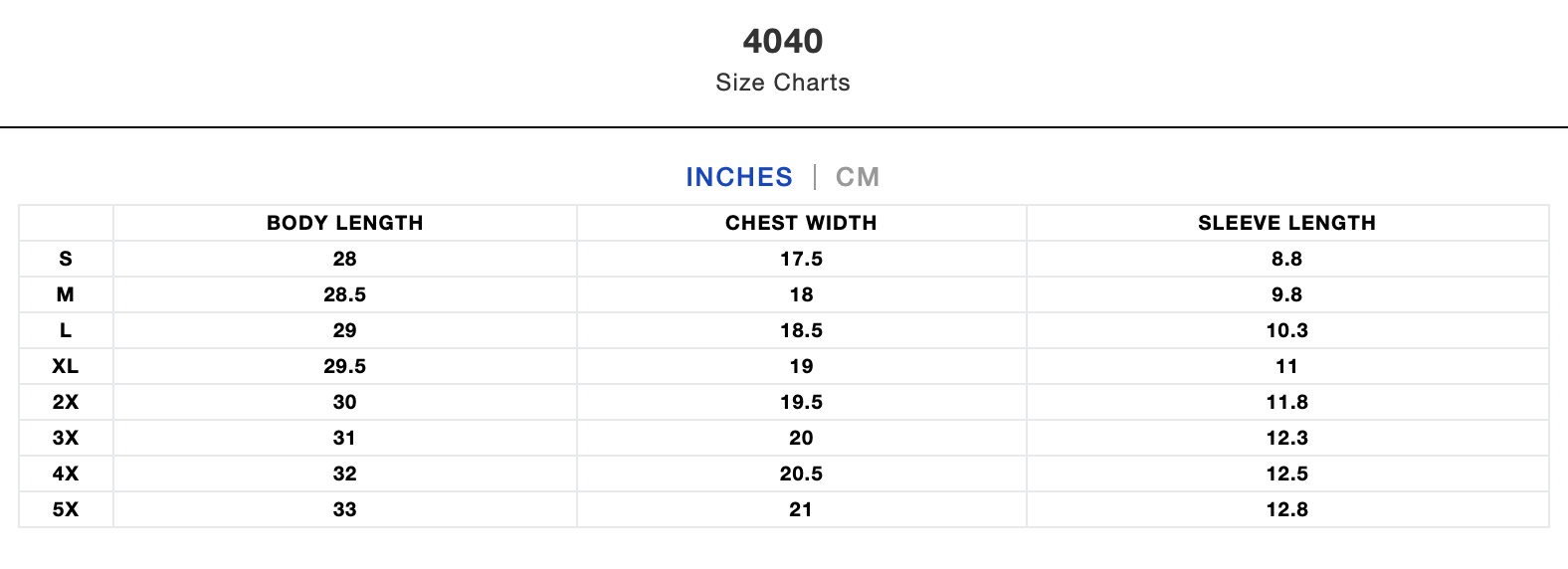Select the 4X size row label
Screen dimensions: 1568x569
coord(66,474)
